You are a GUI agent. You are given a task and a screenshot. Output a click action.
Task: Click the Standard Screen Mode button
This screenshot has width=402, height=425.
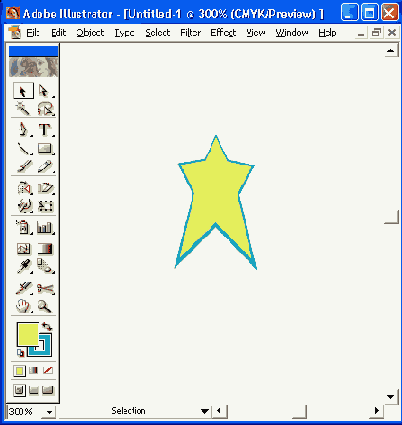pyautogui.click(x=19, y=390)
